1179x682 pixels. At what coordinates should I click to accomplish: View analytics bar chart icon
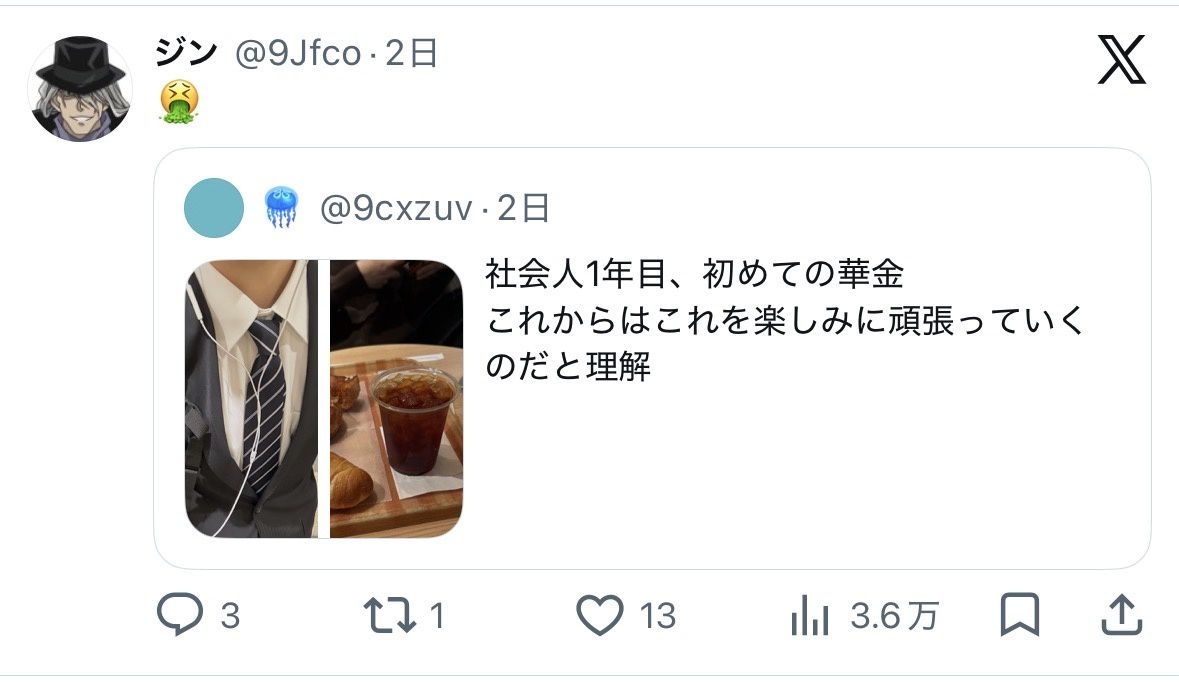[809, 615]
